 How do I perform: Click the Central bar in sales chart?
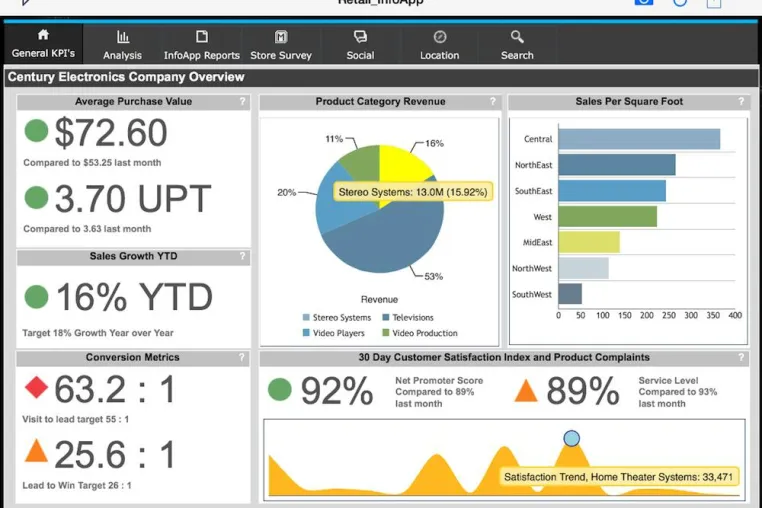click(639, 139)
